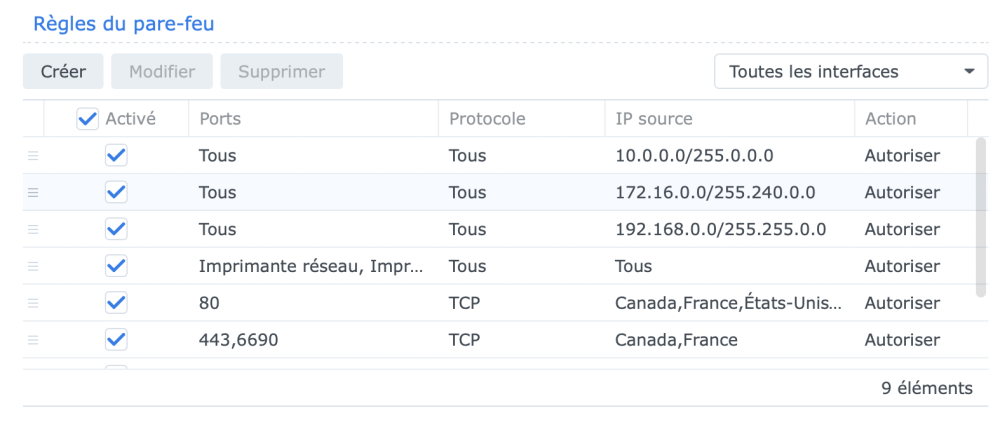Sort by the Ports column header
The image size is (1000, 422).
coord(312,119)
